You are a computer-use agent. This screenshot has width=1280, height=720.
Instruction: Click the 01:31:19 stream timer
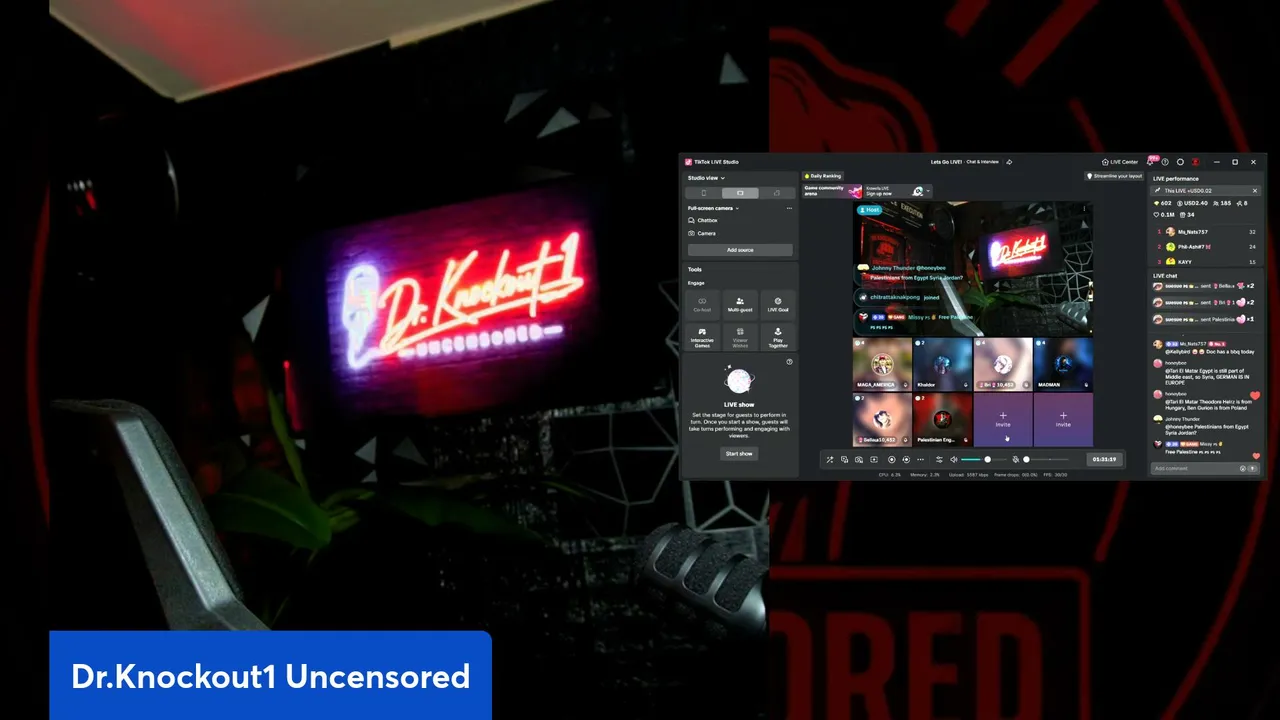tap(1104, 459)
